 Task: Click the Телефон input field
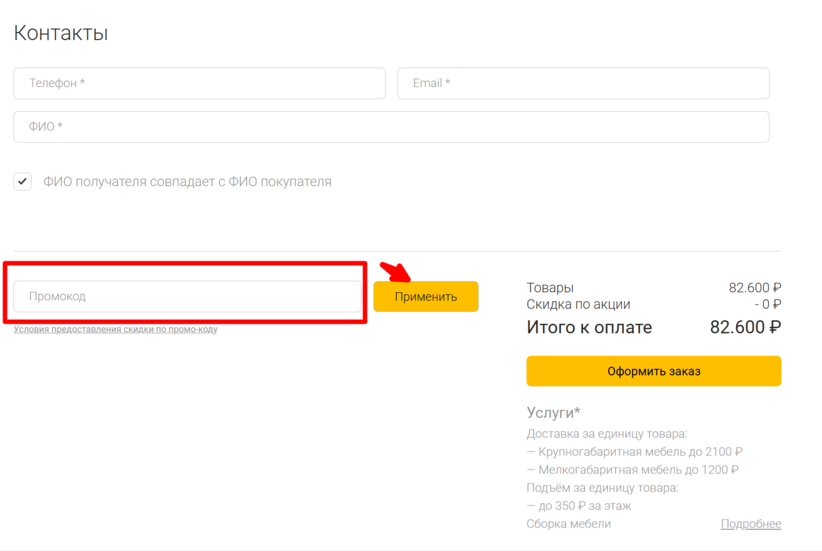pos(199,83)
